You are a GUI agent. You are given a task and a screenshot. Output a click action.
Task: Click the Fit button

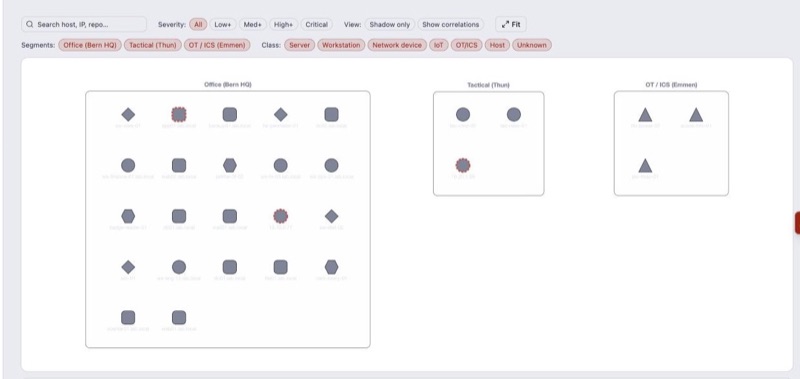(x=511, y=24)
